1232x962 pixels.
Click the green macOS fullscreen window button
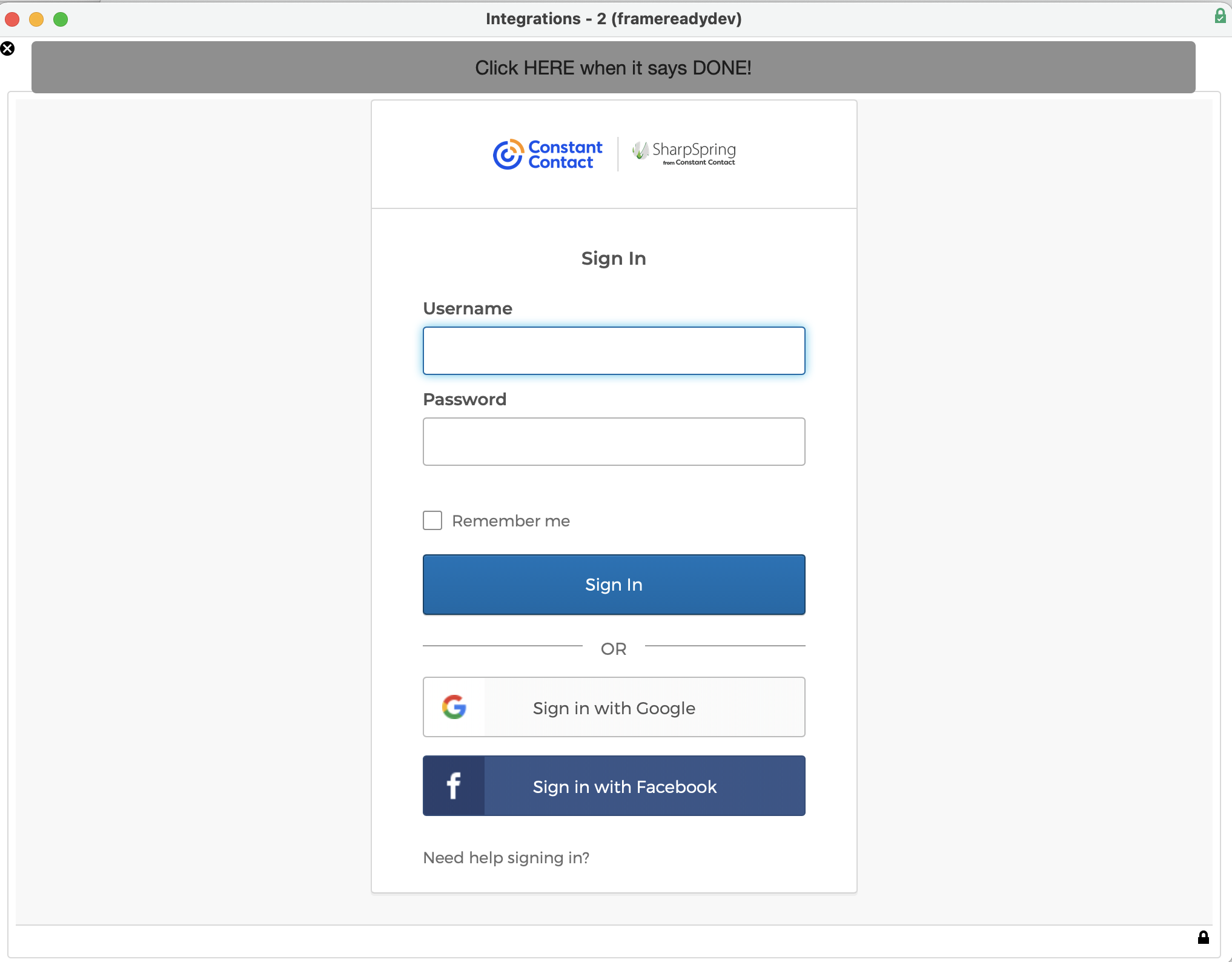pyautogui.click(x=61, y=19)
